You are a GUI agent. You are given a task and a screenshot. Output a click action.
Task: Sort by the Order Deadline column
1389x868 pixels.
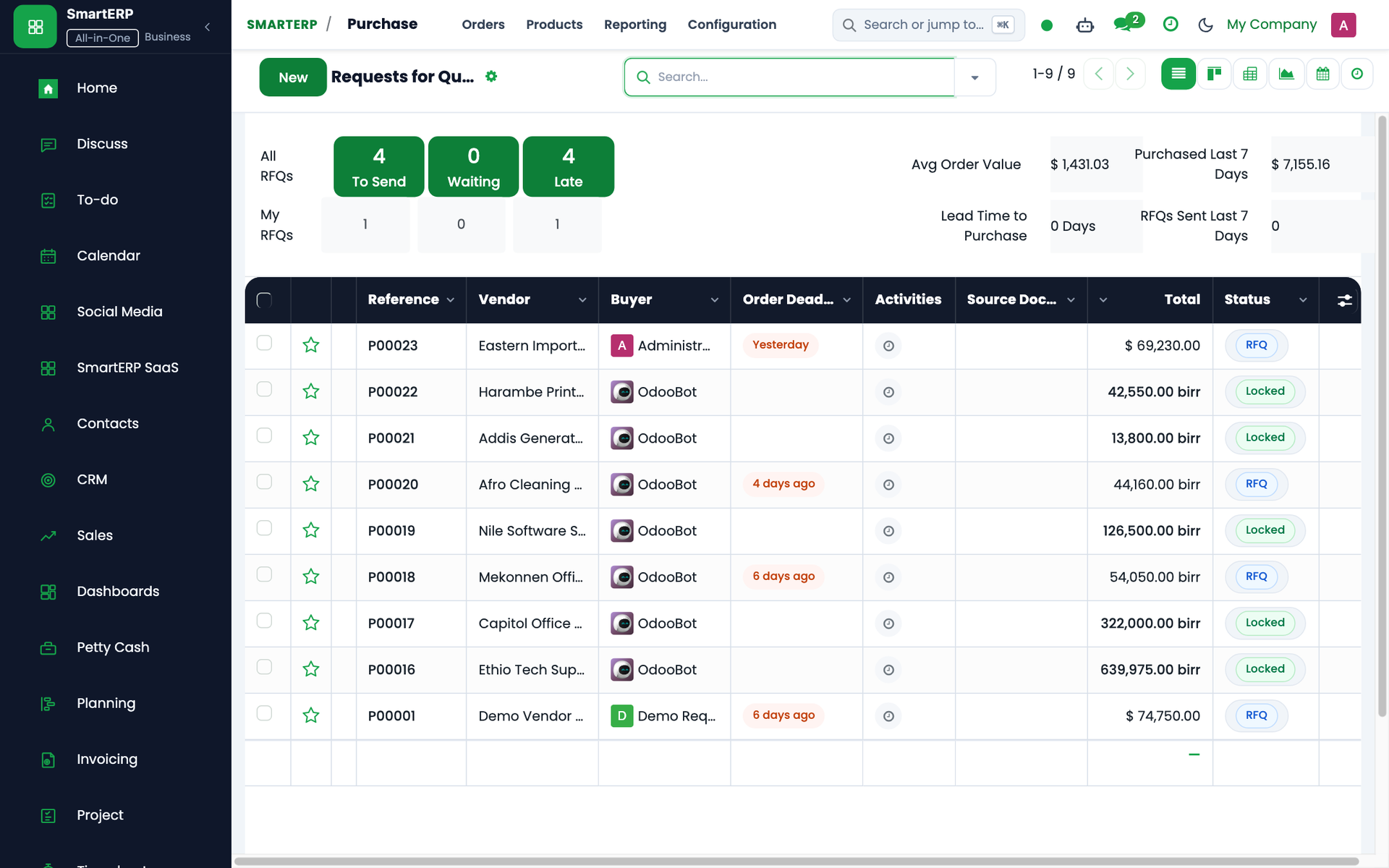(x=797, y=299)
